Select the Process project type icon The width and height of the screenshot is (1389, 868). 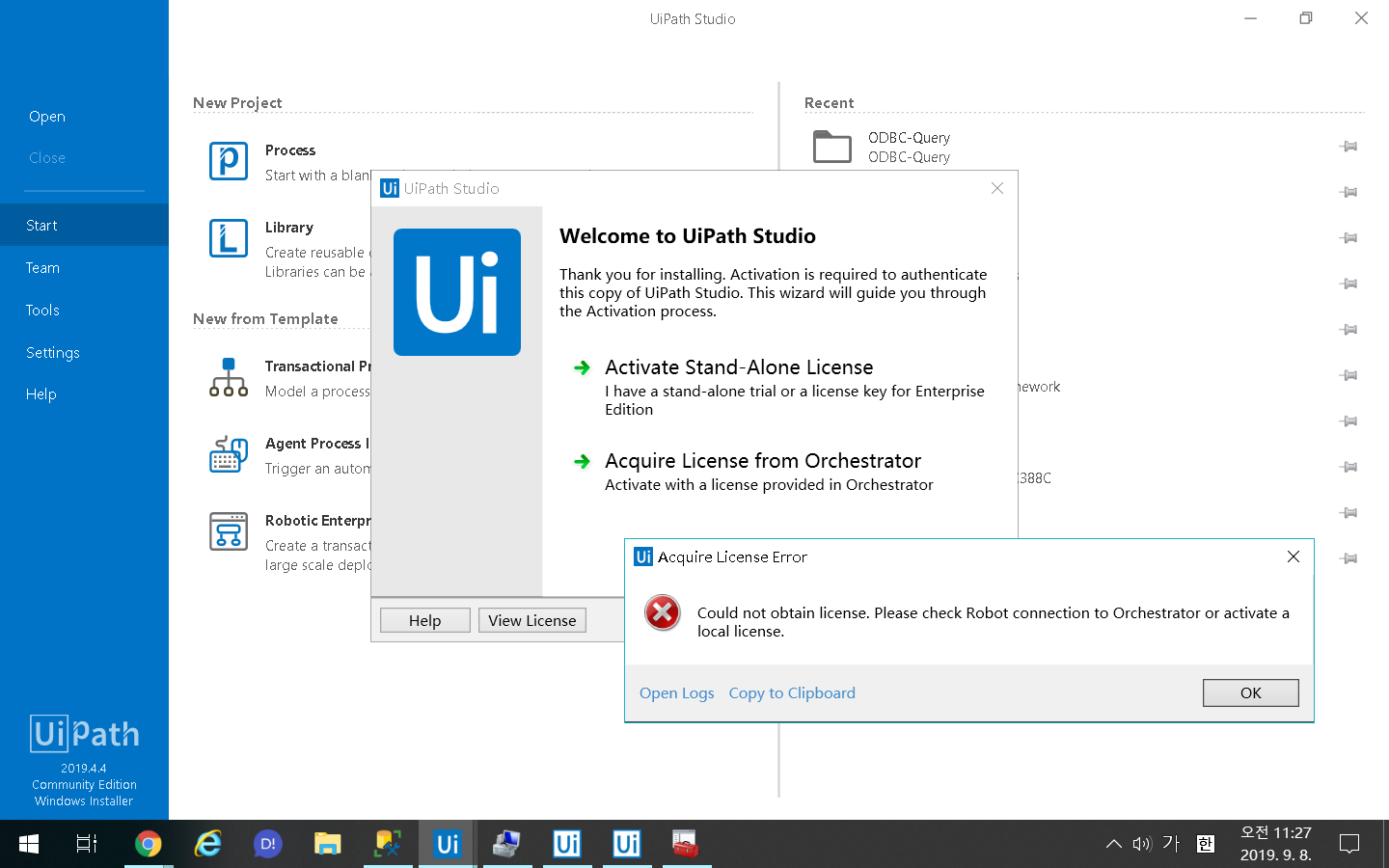pyautogui.click(x=228, y=160)
